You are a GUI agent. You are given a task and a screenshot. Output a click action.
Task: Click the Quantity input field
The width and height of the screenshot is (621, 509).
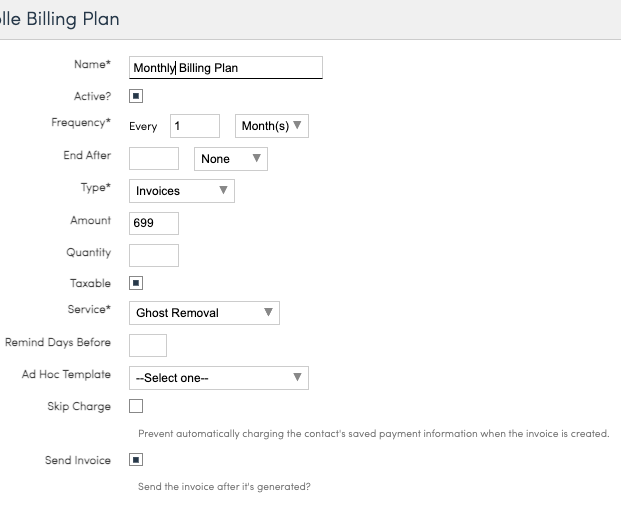[x=154, y=254]
